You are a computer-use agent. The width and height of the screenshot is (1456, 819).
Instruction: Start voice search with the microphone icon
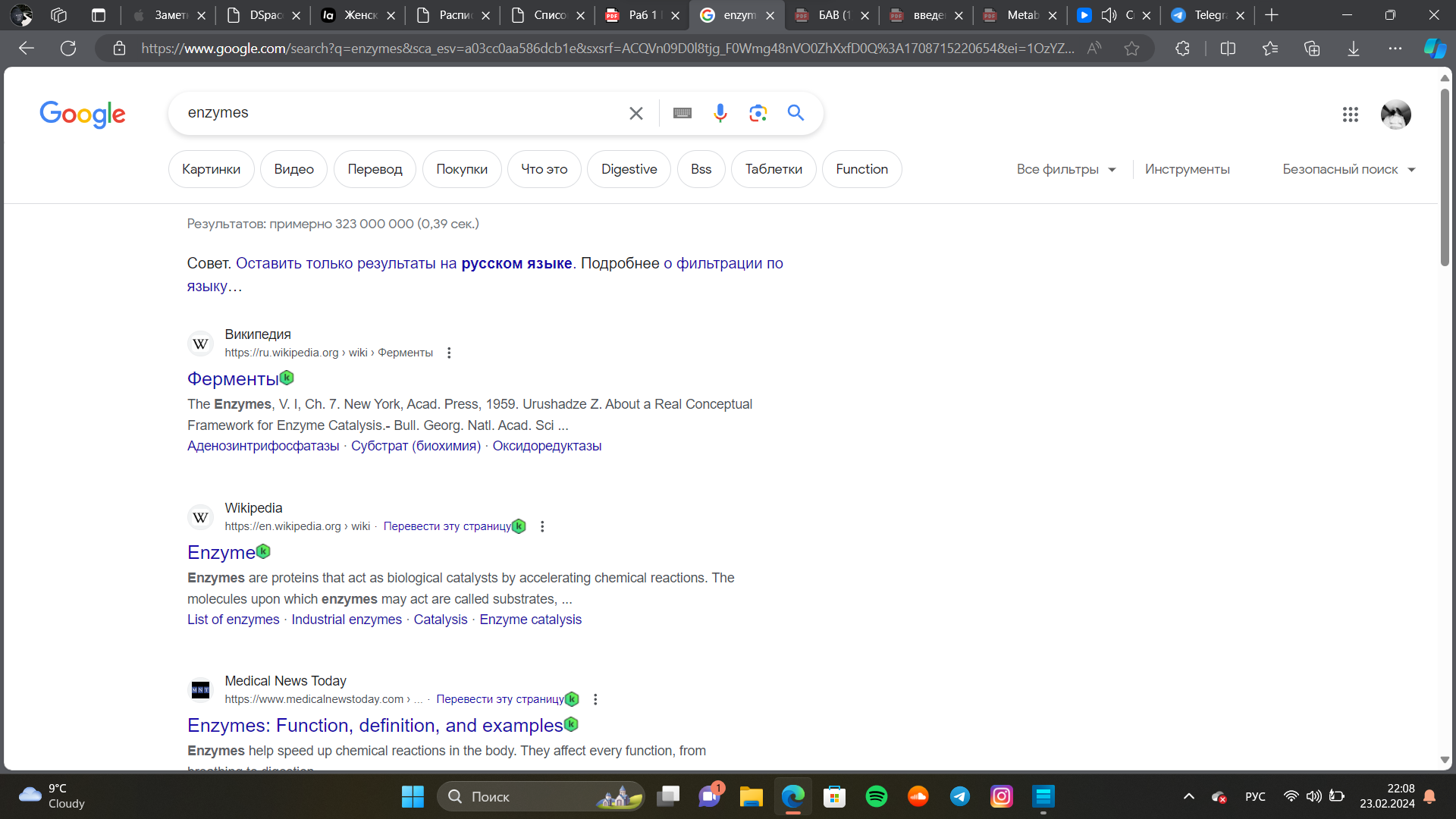pos(720,113)
